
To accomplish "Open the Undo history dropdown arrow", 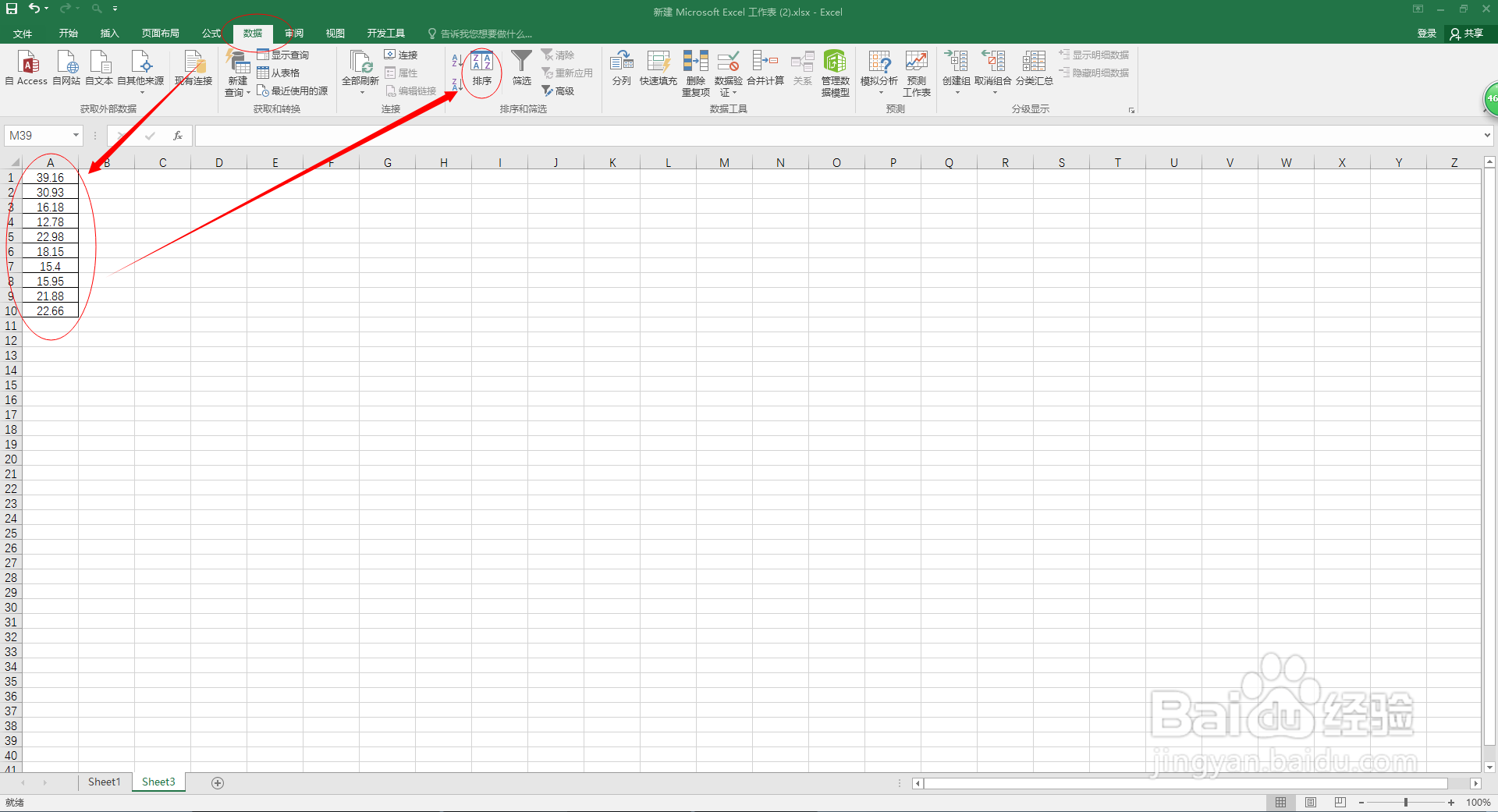I will [47, 9].
